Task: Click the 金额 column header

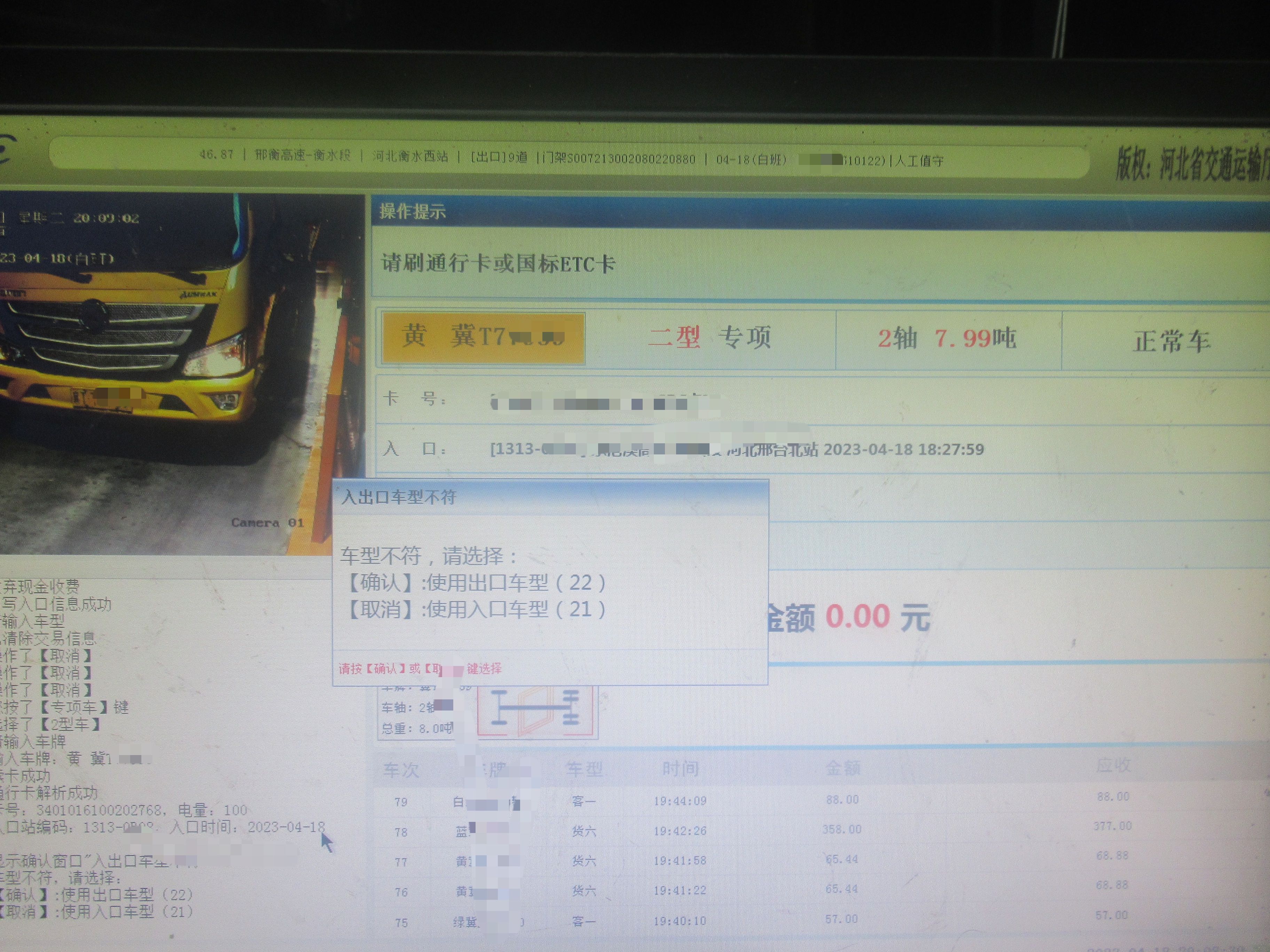Action: coord(843,767)
